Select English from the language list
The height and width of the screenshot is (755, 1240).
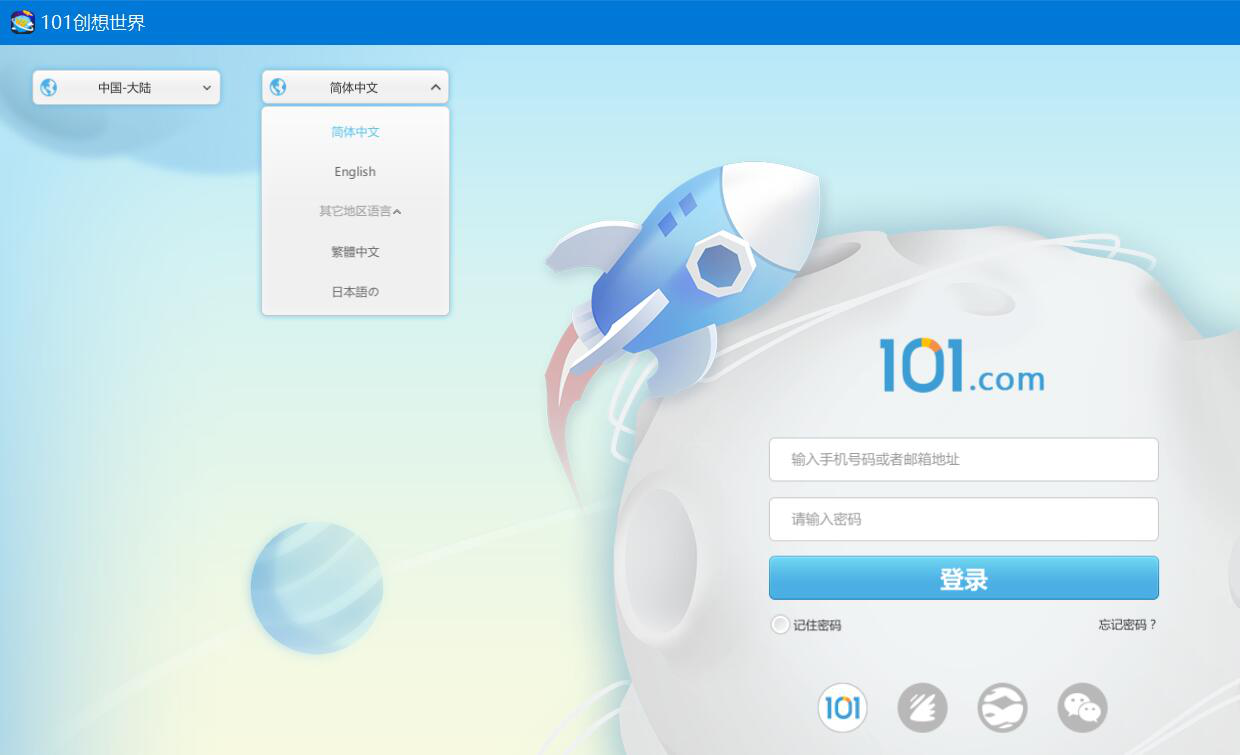[x=355, y=172]
